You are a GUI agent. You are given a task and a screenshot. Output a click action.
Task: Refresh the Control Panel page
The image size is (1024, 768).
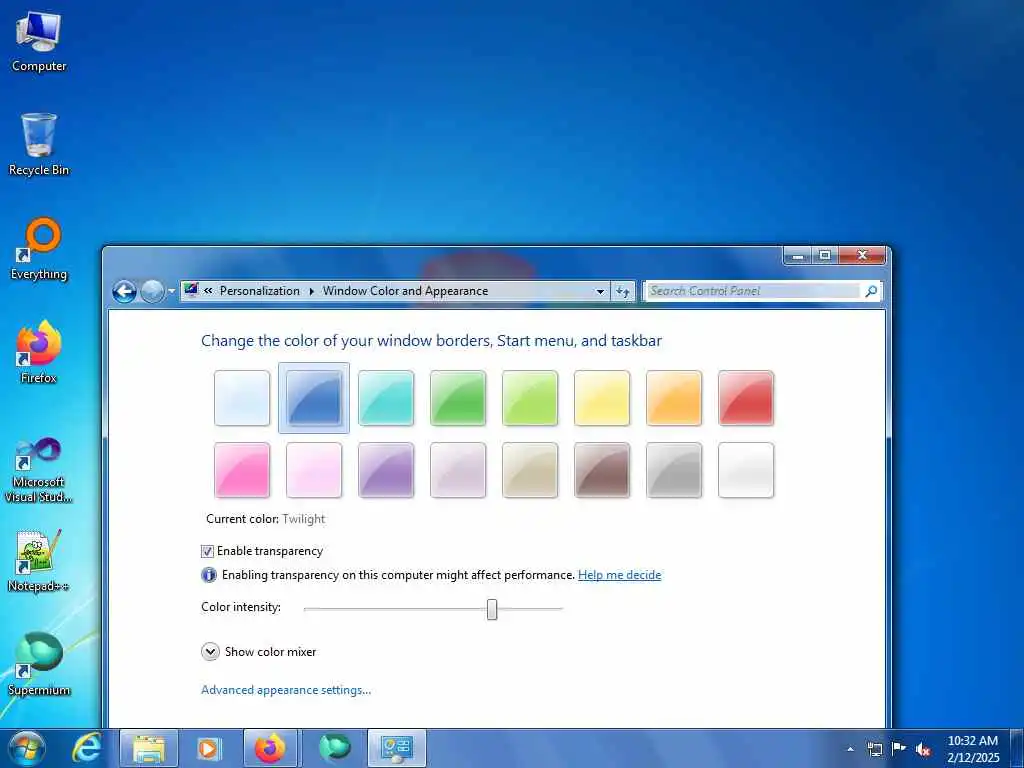click(623, 291)
